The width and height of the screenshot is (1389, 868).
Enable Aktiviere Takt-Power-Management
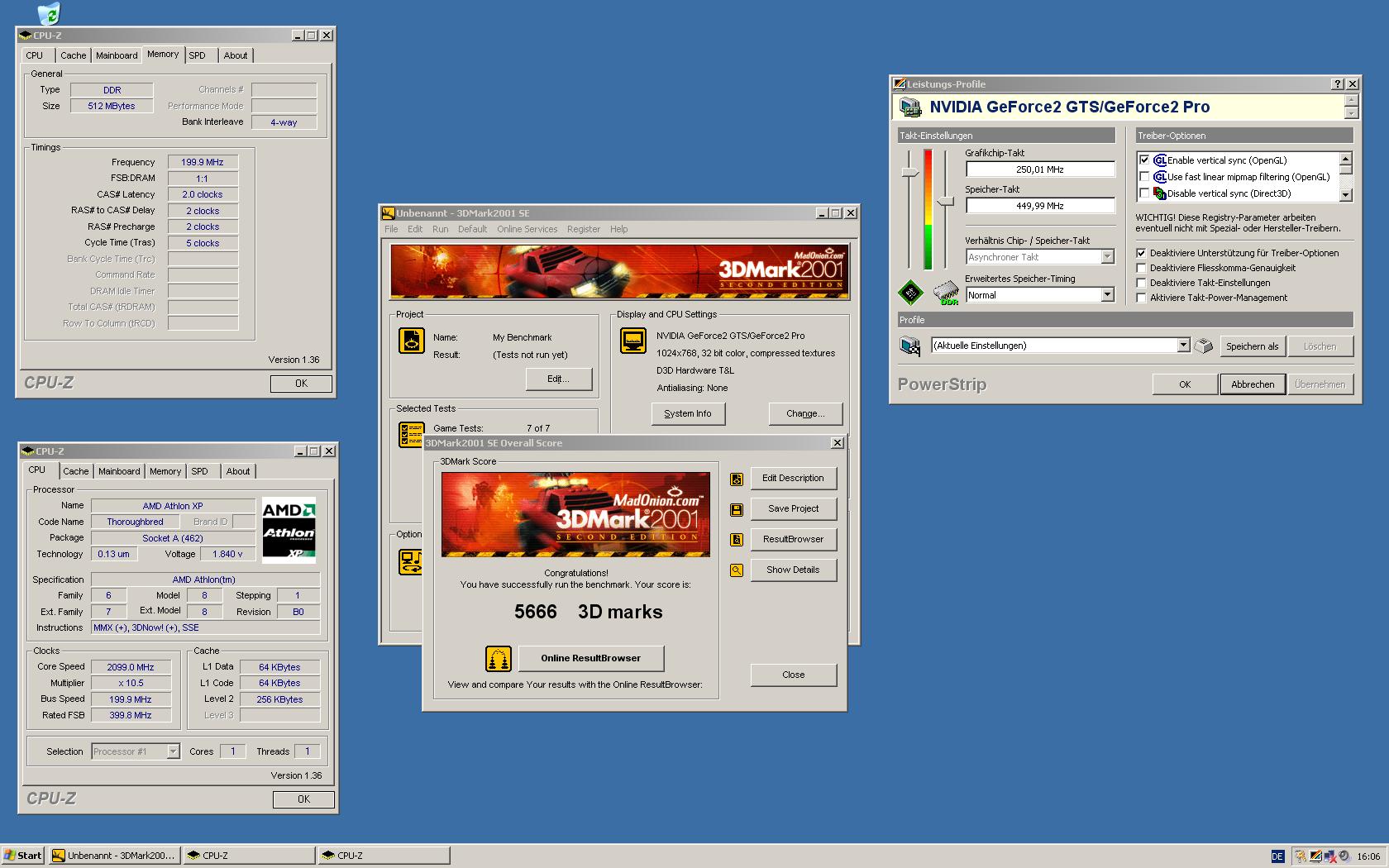(1142, 298)
